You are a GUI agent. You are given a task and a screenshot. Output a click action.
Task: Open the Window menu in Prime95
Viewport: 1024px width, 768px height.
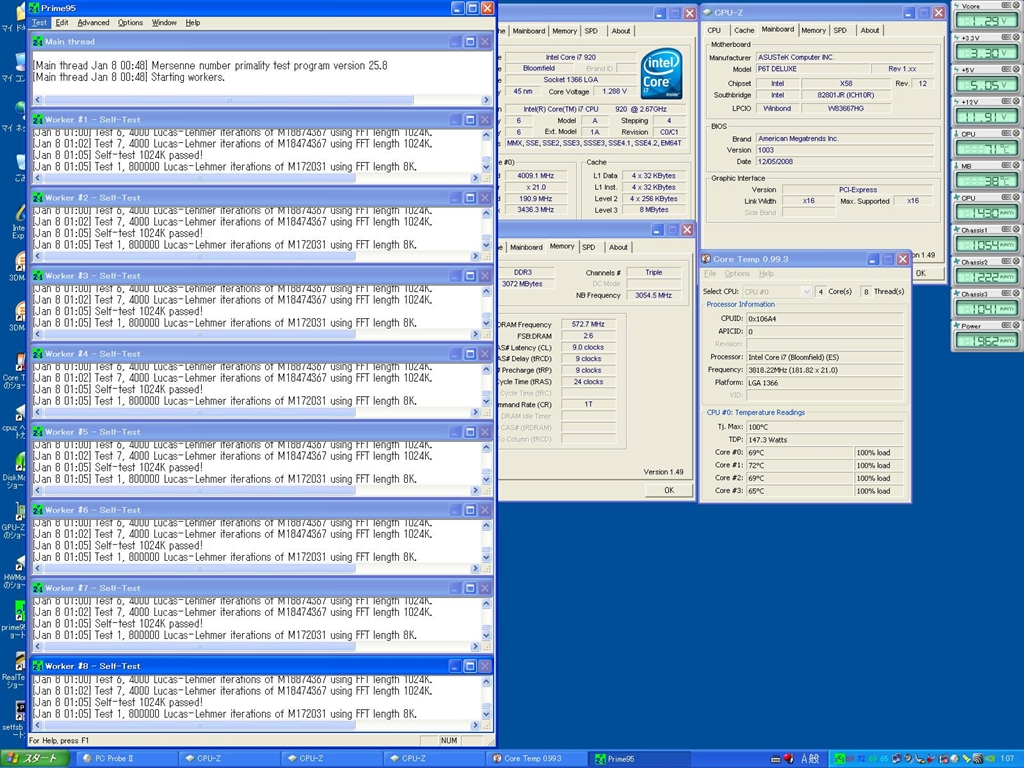click(164, 22)
